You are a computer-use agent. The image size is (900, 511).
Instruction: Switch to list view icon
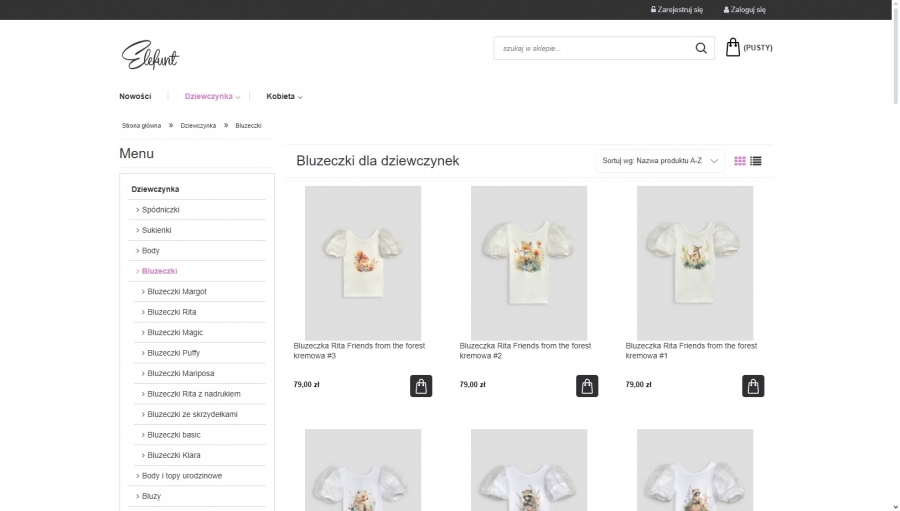755,161
